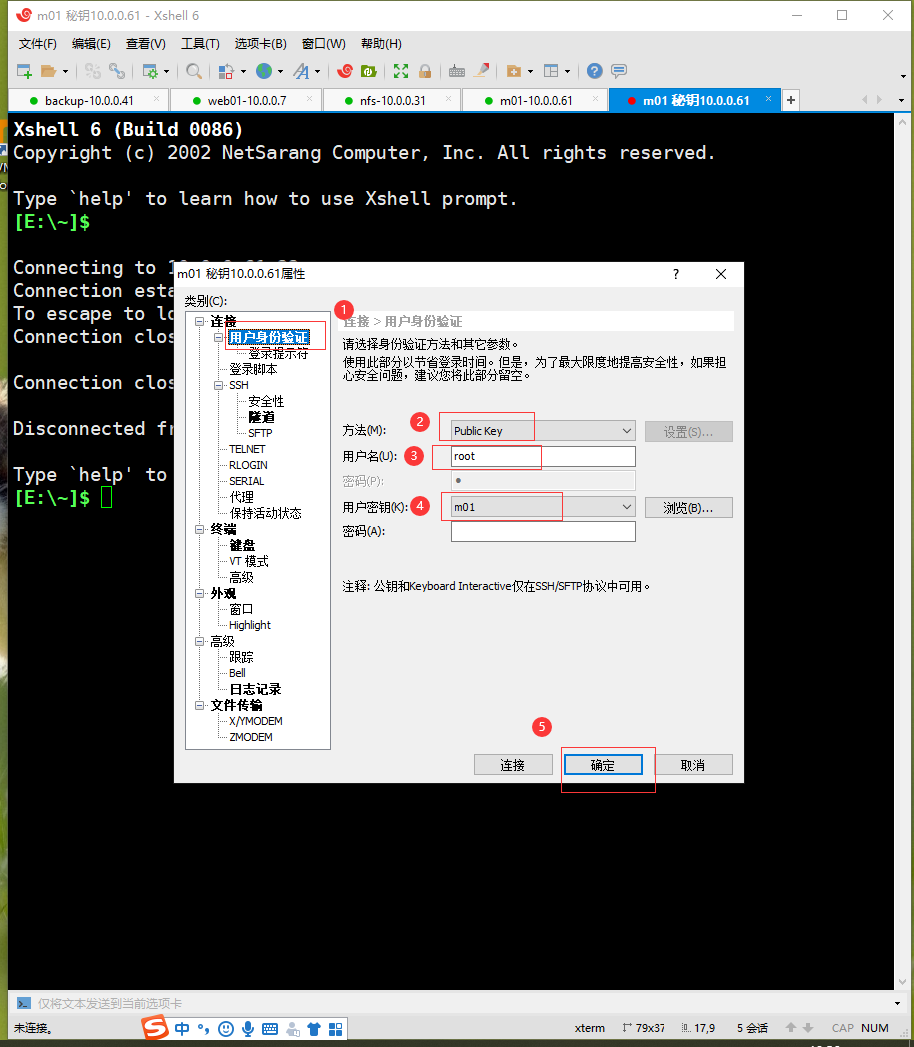Open the 选项卡(B) menu
Viewport: 914px width, 1047px height.
point(260,44)
